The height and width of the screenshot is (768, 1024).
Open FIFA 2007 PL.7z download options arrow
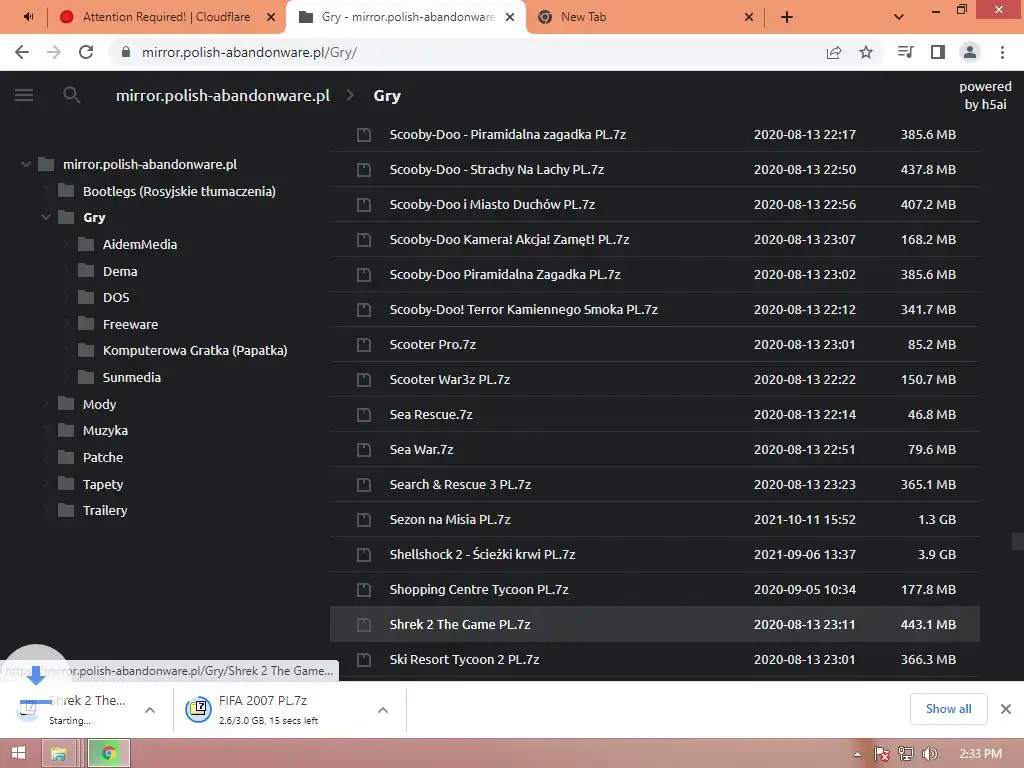[x=383, y=710]
